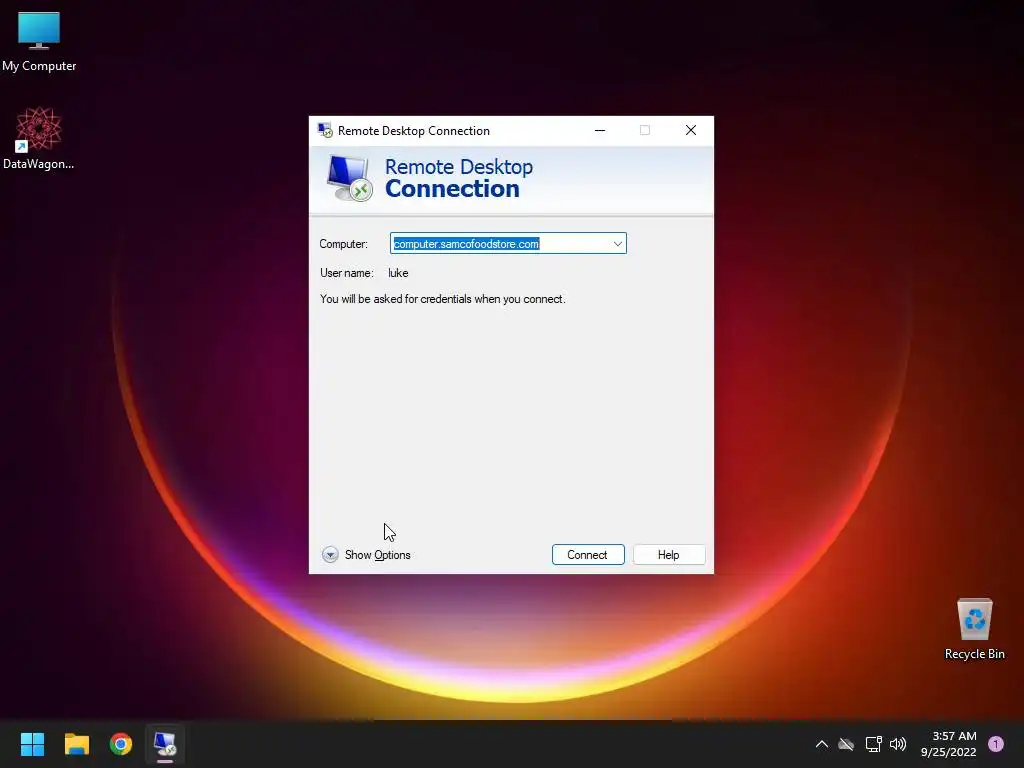Minimize the Remote Desktop Connection window
This screenshot has height=768, width=1024.
pyautogui.click(x=600, y=130)
